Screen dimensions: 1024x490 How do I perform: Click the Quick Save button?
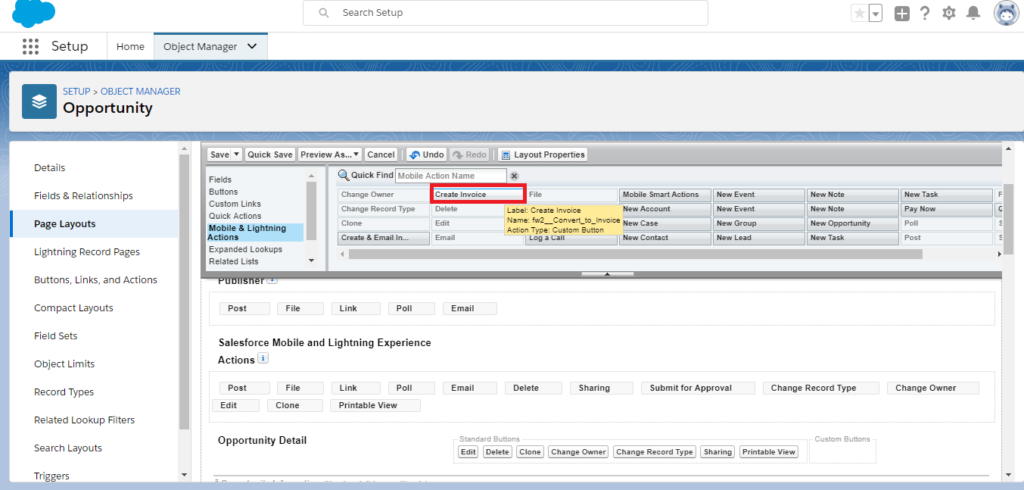coord(270,155)
